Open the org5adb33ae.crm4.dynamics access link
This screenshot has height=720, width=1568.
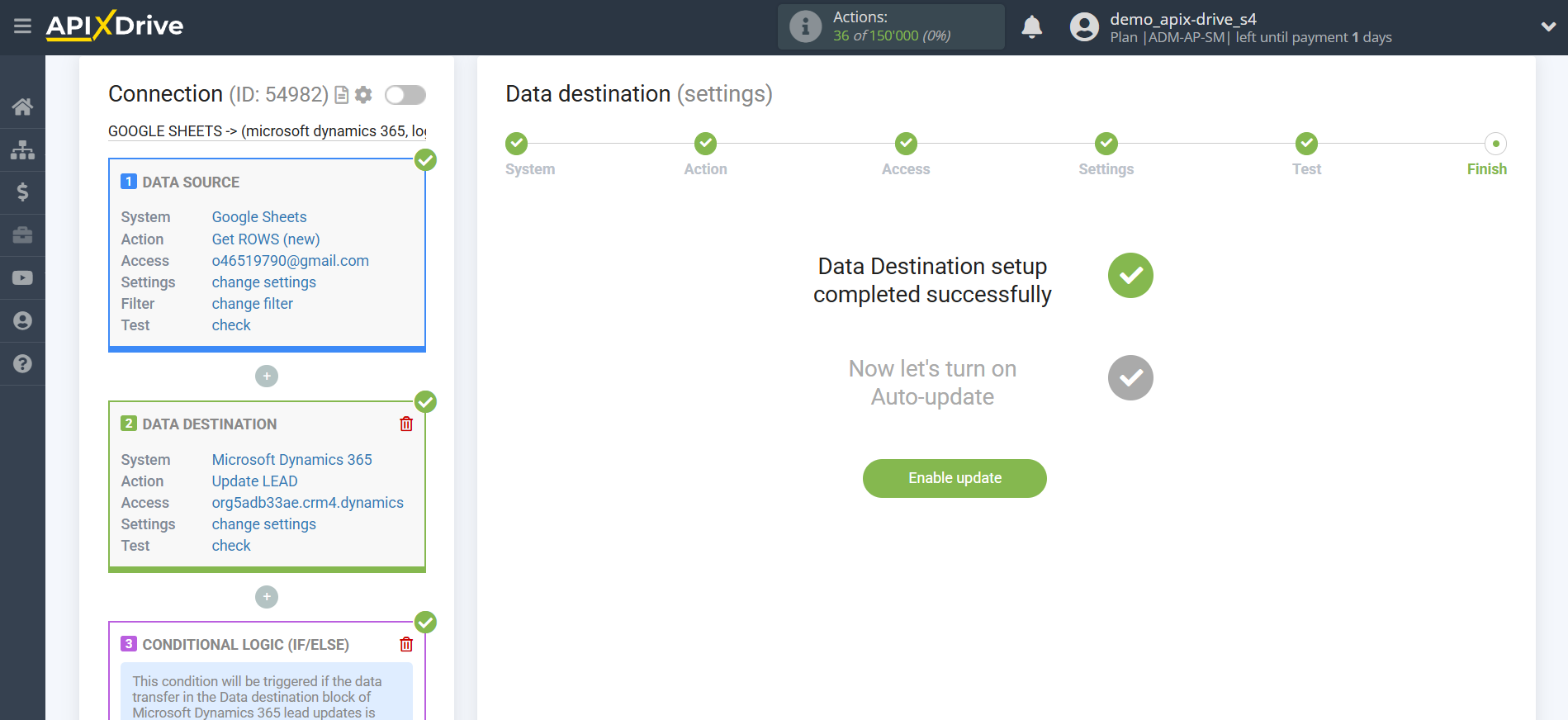coord(308,503)
